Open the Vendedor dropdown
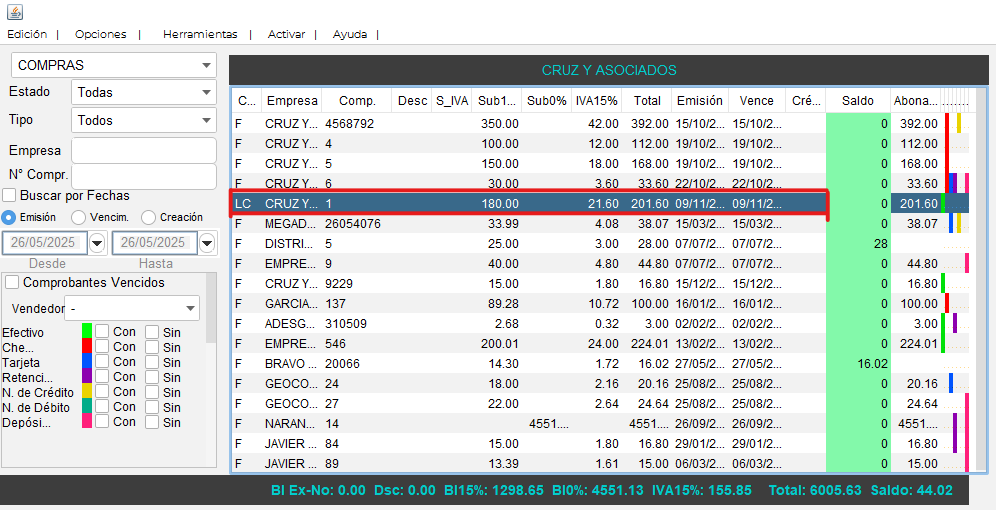This screenshot has height=510, width=996. 131,308
